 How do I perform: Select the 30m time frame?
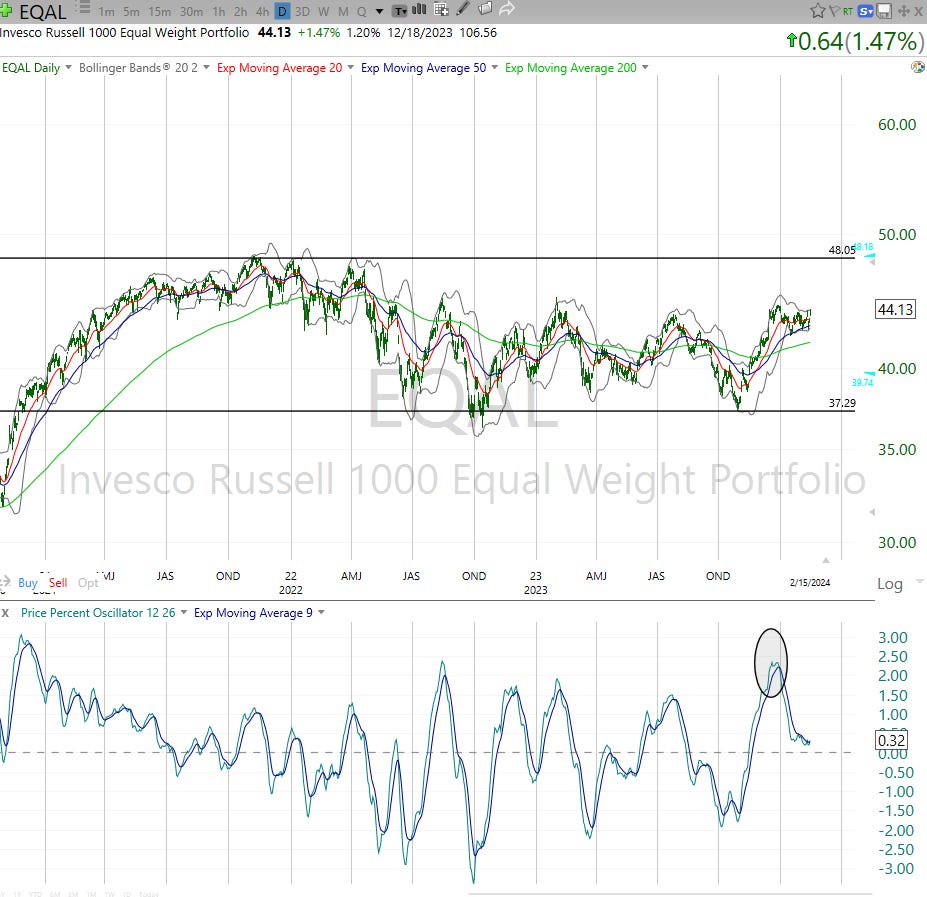click(x=191, y=11)
